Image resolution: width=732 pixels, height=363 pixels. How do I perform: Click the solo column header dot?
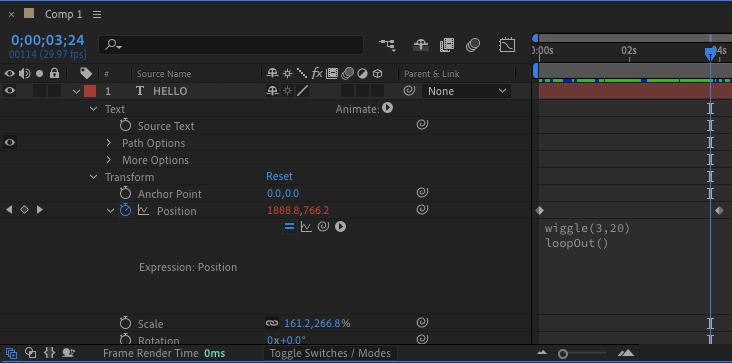(40, 73)
